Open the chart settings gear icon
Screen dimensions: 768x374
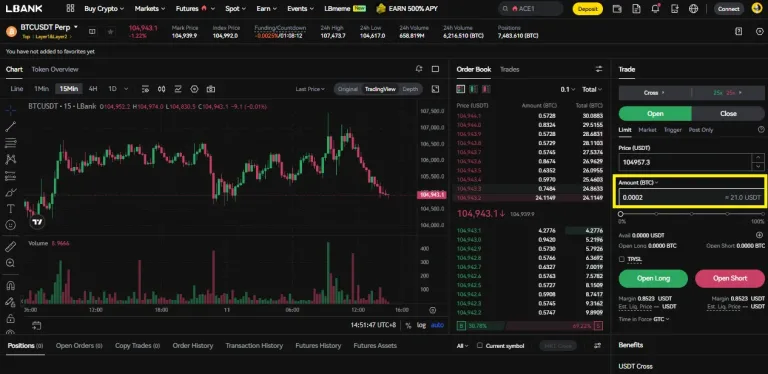194,89
